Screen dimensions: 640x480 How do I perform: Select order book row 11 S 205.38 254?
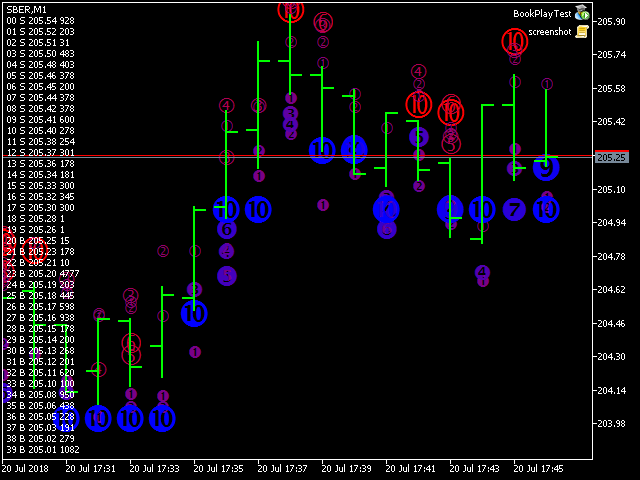(40, 142)
